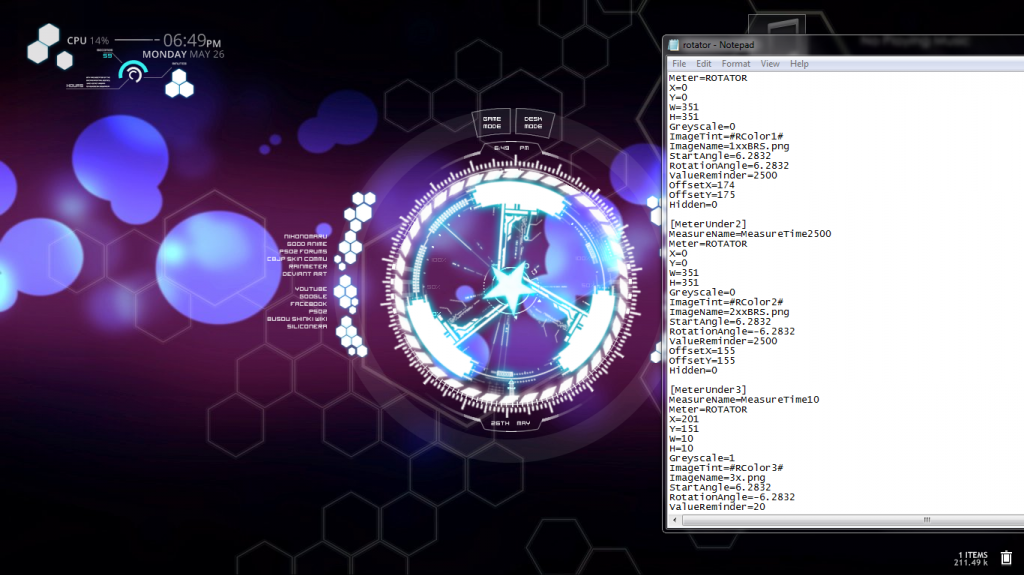Click the OffsetY=175 line
This screenshot has width=1024, height=575.
point(701,195)
